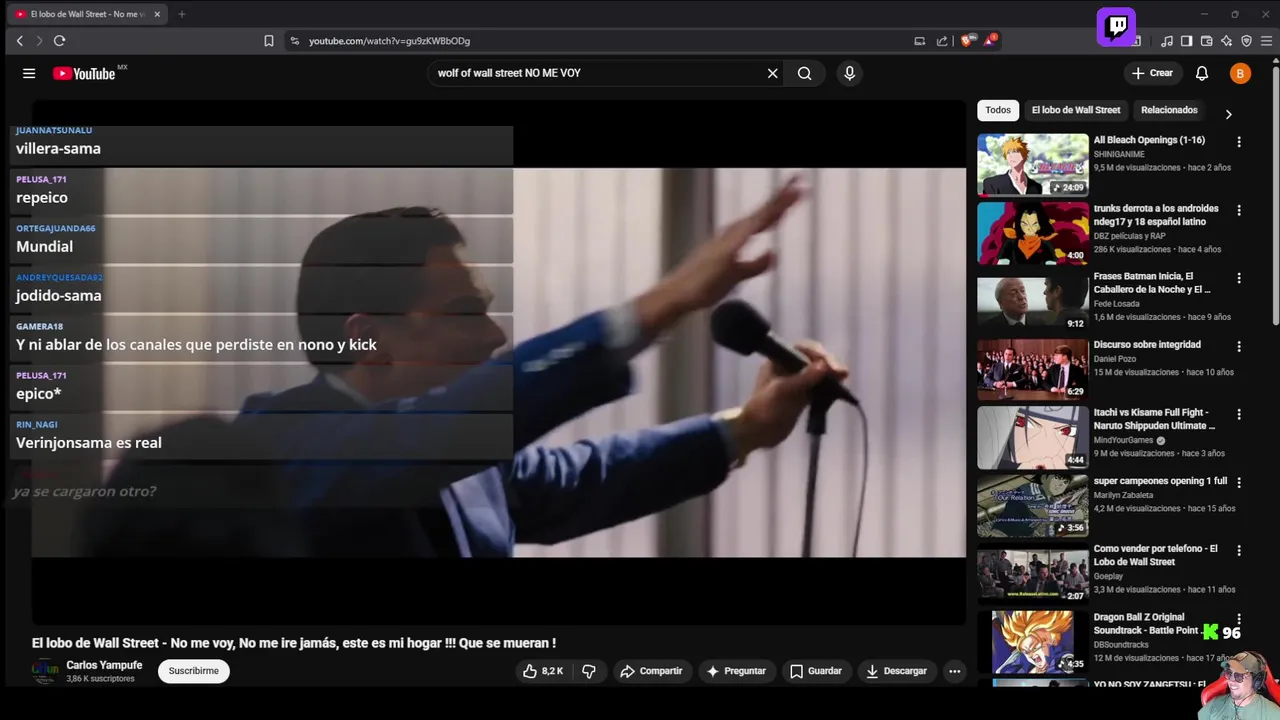Open the Como vender por telefono title
This screenshot has height=720, width=1280.
click(1156, 555)
